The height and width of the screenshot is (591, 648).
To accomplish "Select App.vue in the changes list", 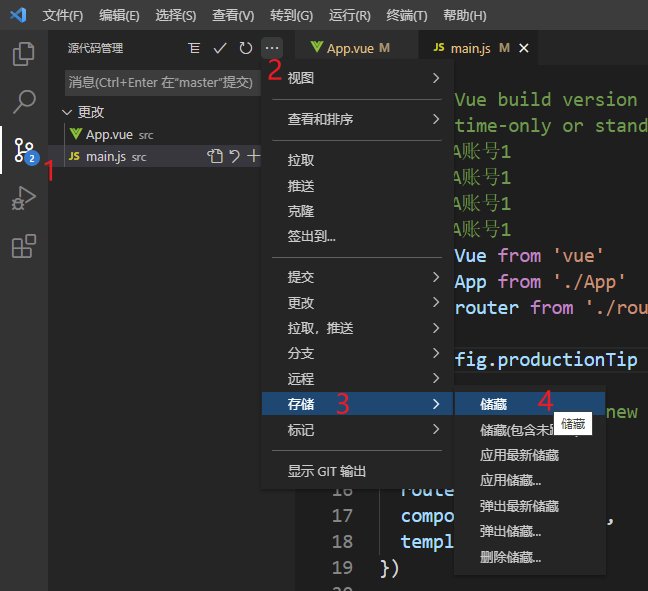I will coord(155,134).
